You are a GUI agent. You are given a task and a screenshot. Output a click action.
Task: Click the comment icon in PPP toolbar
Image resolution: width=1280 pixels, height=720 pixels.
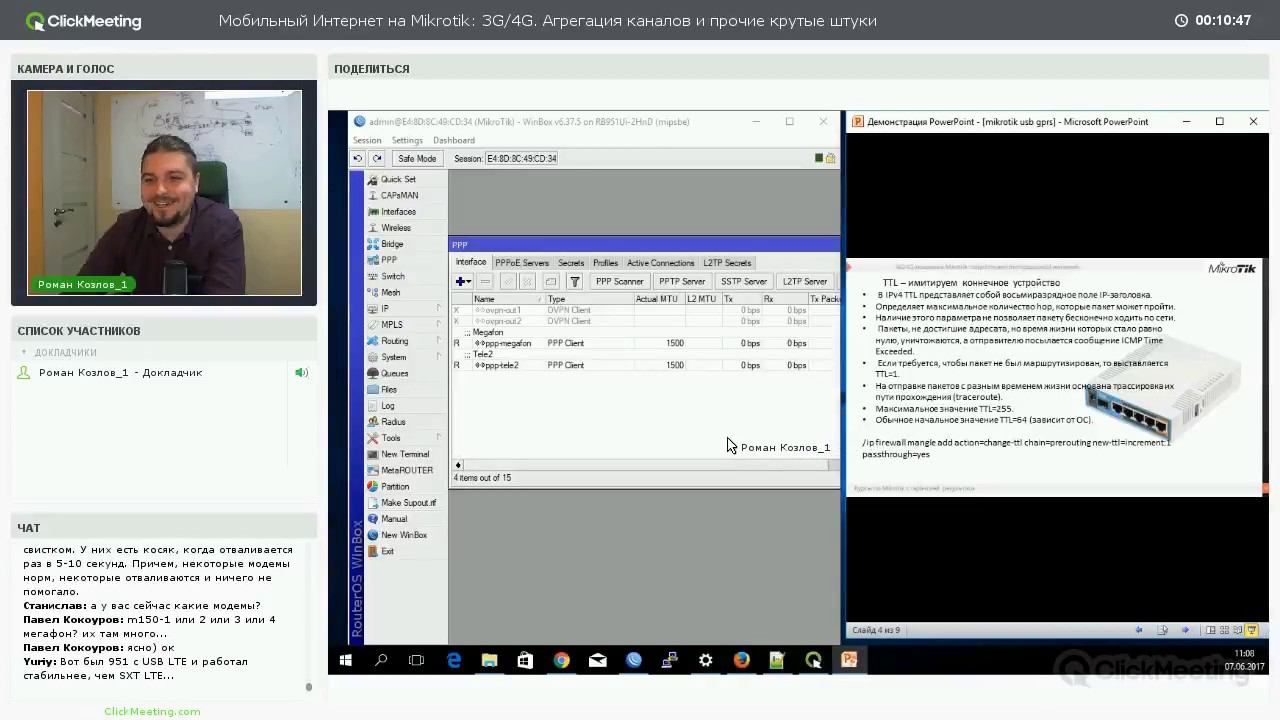tap(551, 282)
